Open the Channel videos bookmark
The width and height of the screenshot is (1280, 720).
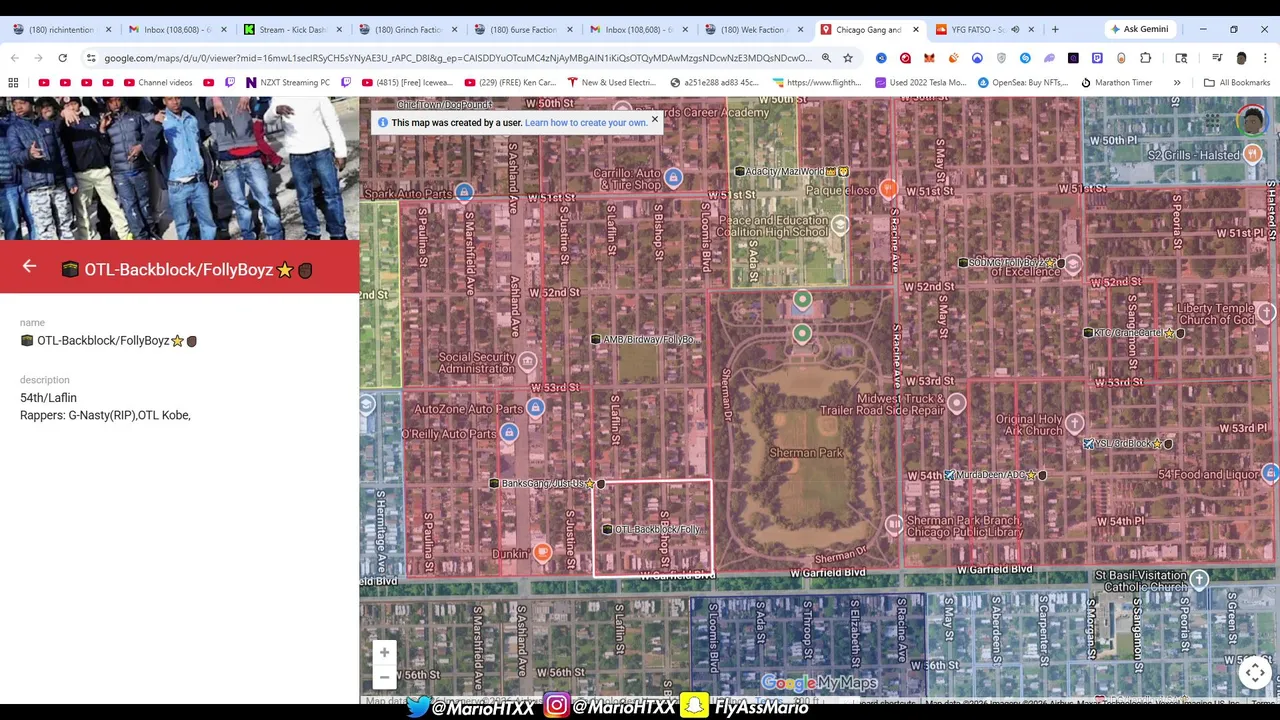[x=158, y=82]
